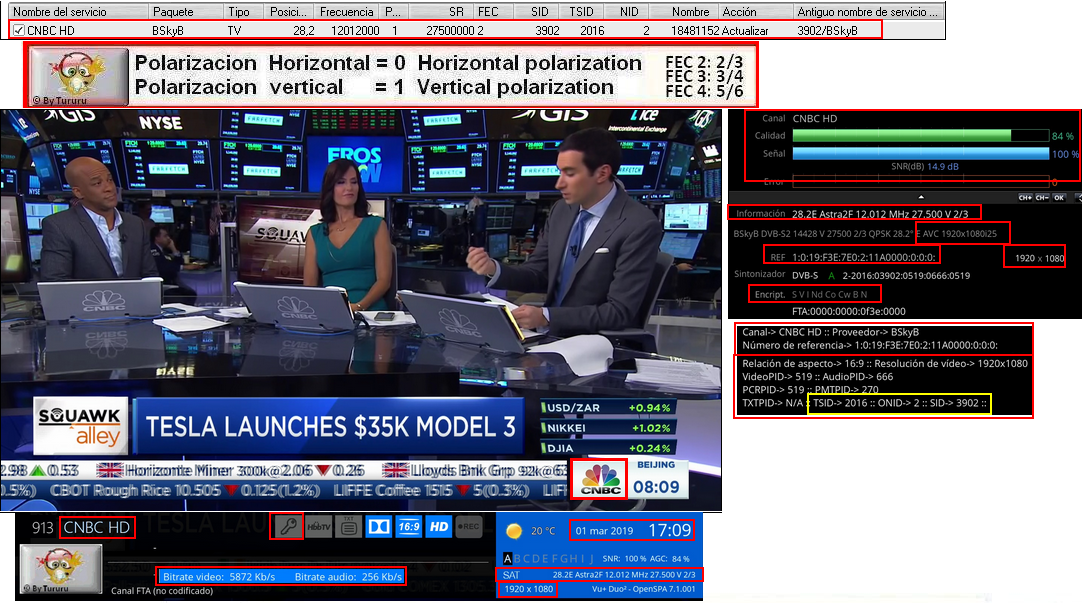The width and height of the screenshot is (1082, 603).
Task: Select tuner A letter in infobar
Action: coord(507,558)
